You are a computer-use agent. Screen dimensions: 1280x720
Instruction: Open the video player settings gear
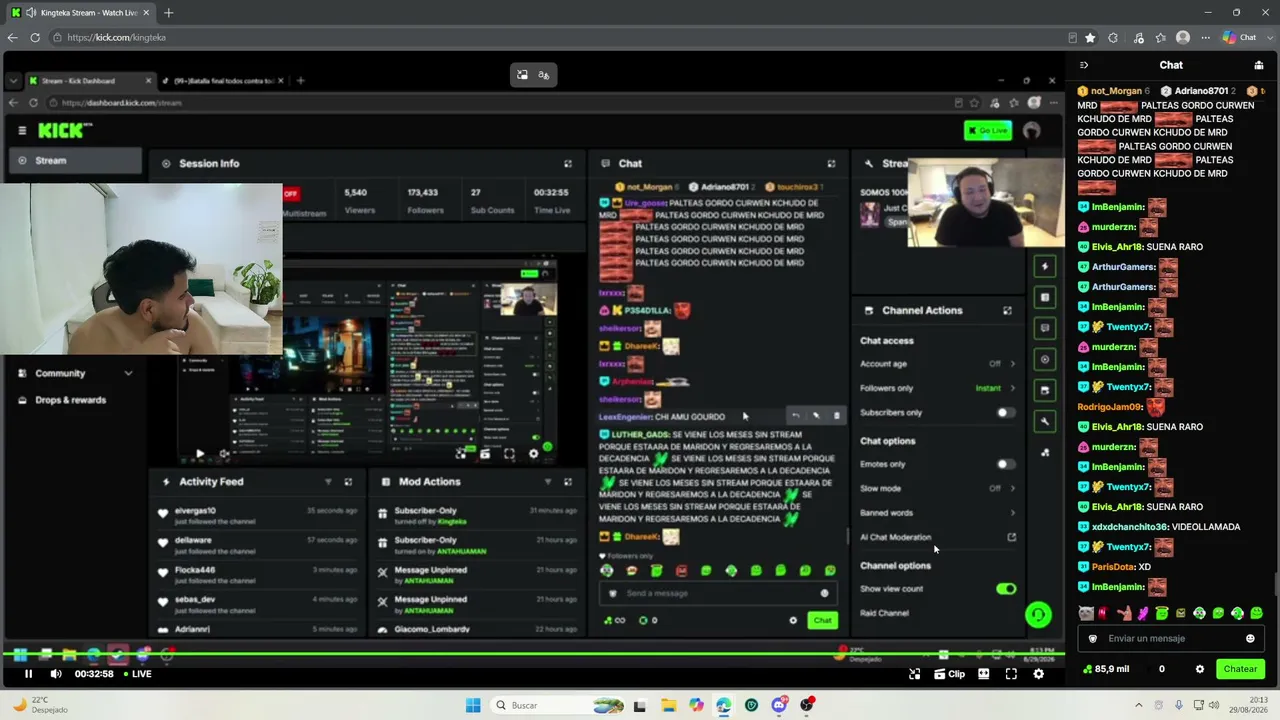point(1038,674)
